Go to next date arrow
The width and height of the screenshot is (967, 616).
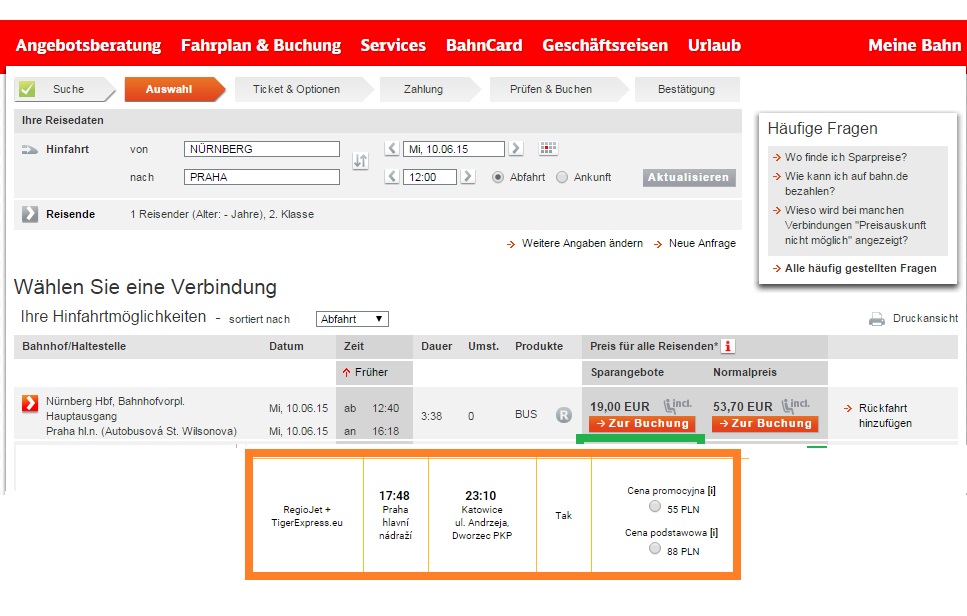[x=516, y=149]
